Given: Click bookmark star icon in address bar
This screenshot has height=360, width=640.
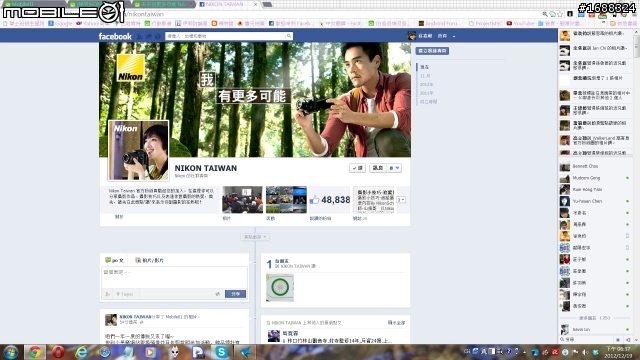Looking at the screenshot, I should (x=560, y=14).
